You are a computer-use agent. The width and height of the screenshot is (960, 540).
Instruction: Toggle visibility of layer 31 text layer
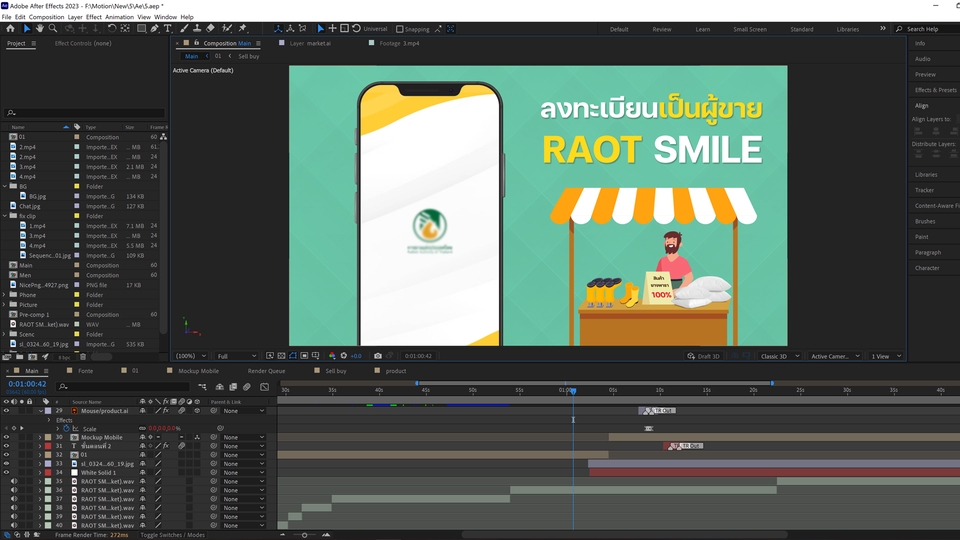(6, 446)
